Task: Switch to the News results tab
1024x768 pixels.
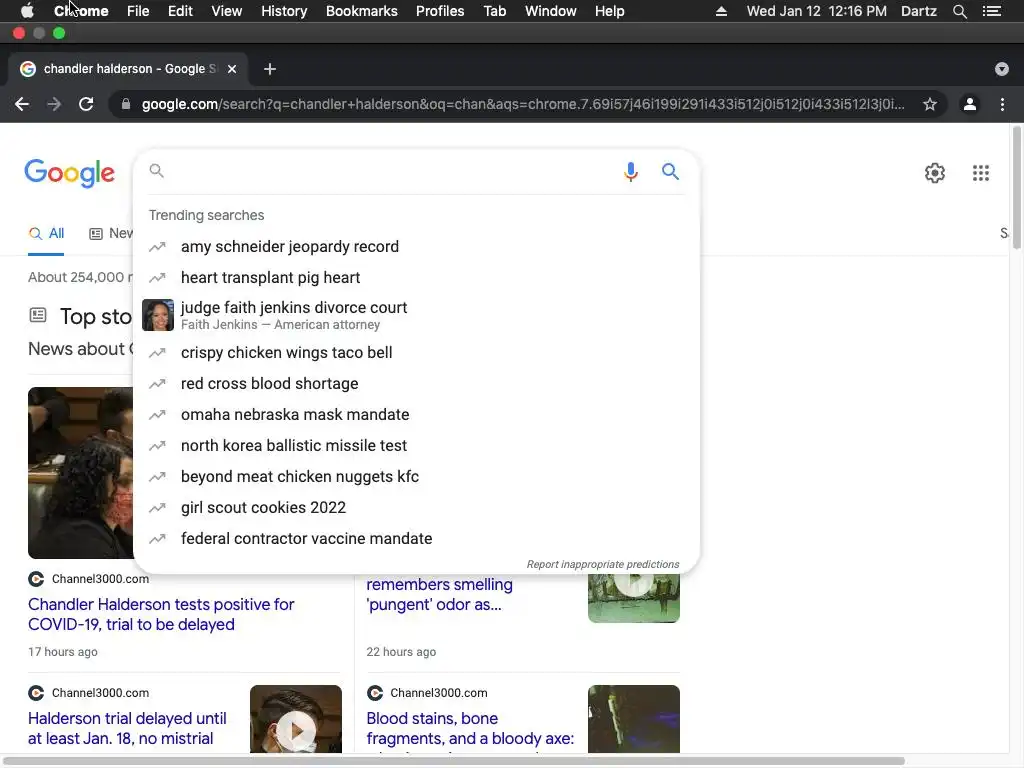Action: coord(111,234)
